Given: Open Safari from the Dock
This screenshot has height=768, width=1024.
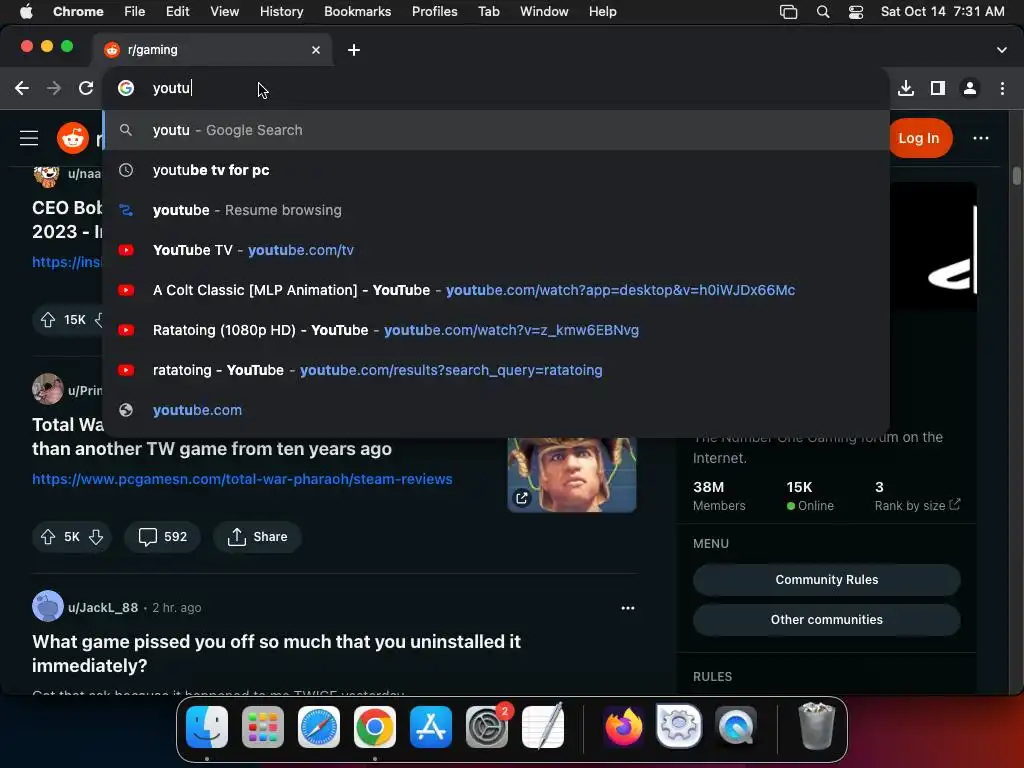Looking at the screenshot, I should (x=319, y=727).
